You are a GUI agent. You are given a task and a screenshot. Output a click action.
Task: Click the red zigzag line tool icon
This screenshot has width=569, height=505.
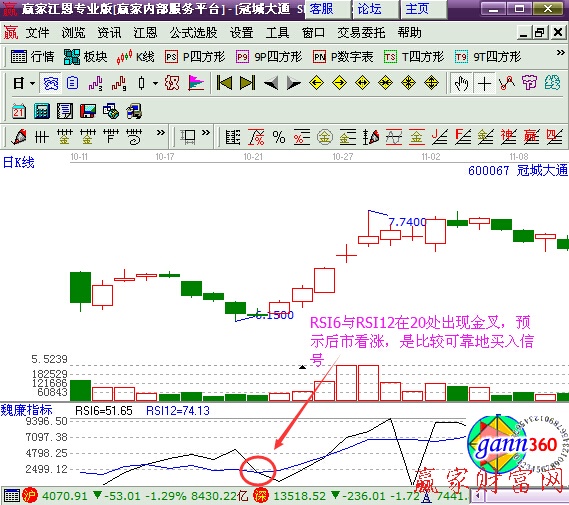[507, 83]
